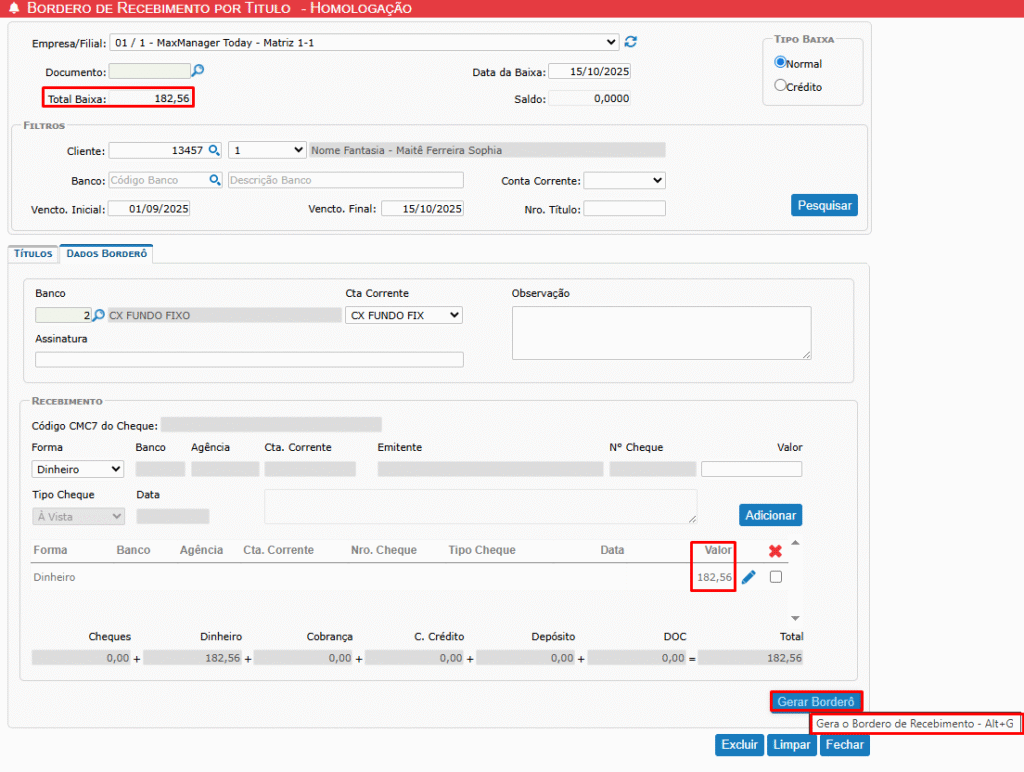Check the Dinheiro row checkbox
Viewport: 1024px width, 772px height.
click(776, 577)
